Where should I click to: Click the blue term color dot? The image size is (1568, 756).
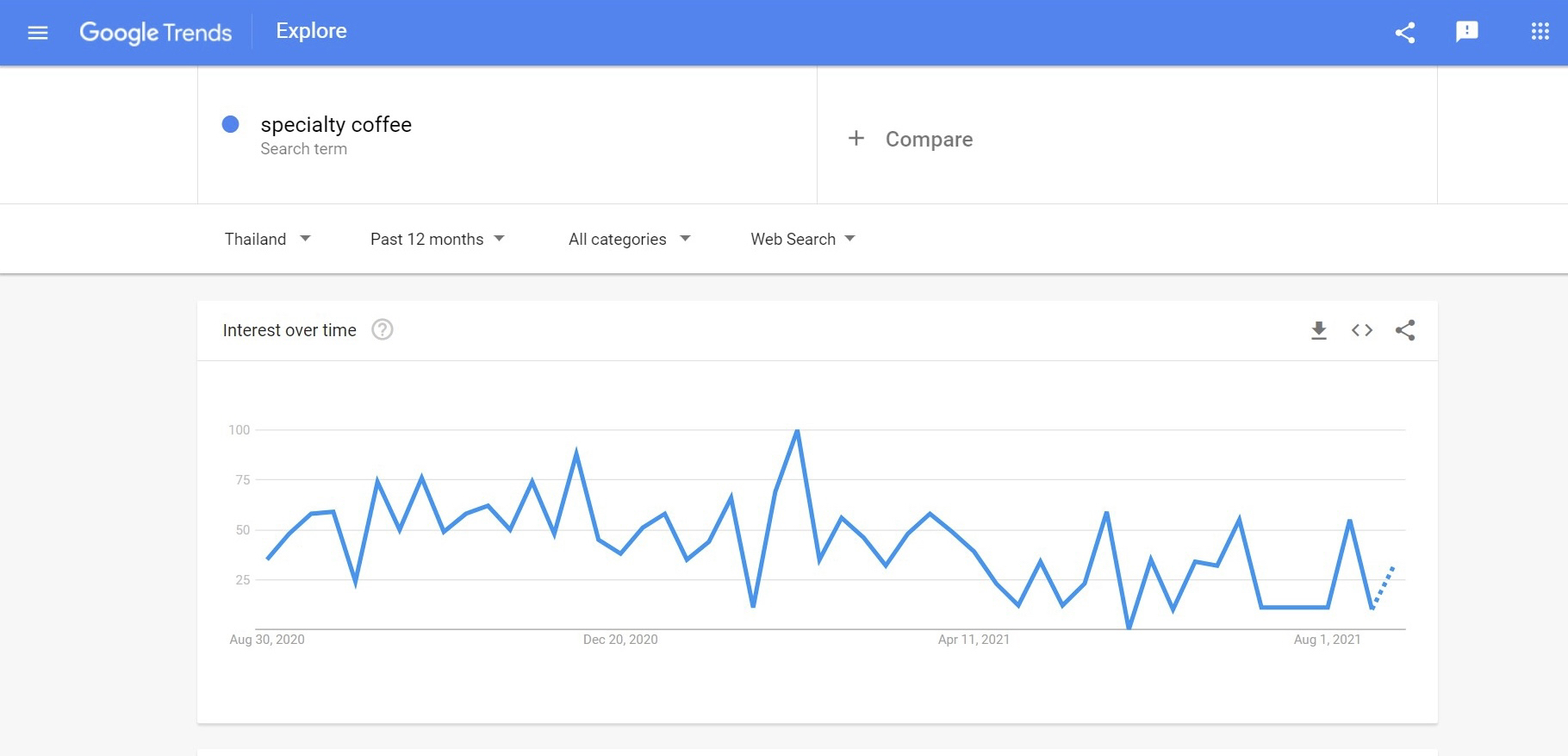[x=230, y=124]
